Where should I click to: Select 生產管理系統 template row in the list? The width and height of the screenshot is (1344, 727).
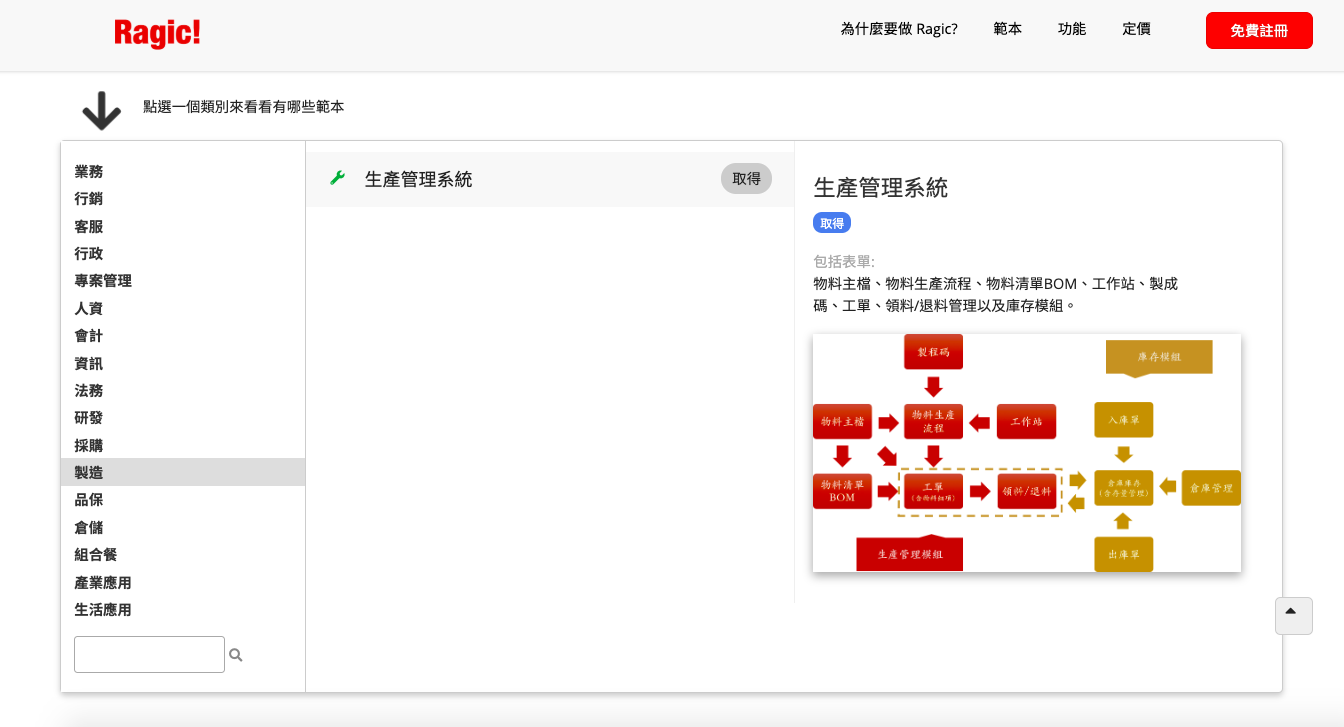550,179
